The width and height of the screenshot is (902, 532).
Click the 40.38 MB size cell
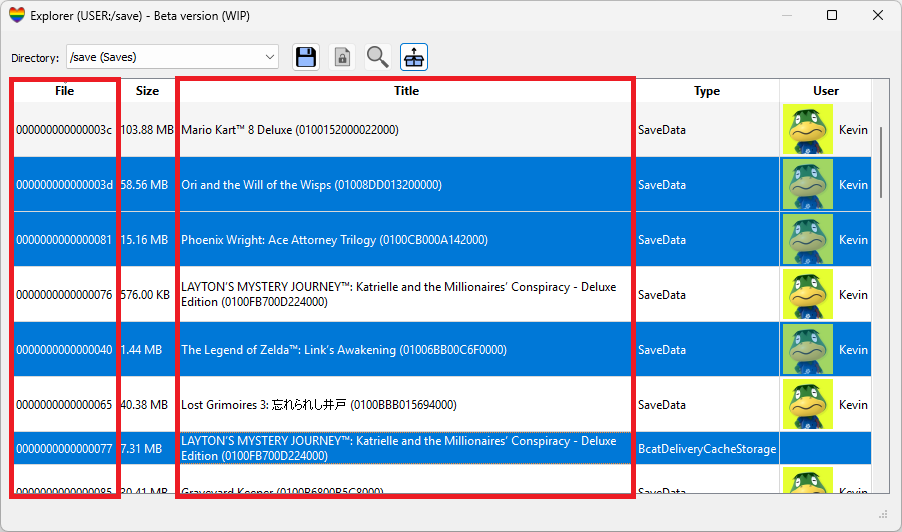point(144,405)
